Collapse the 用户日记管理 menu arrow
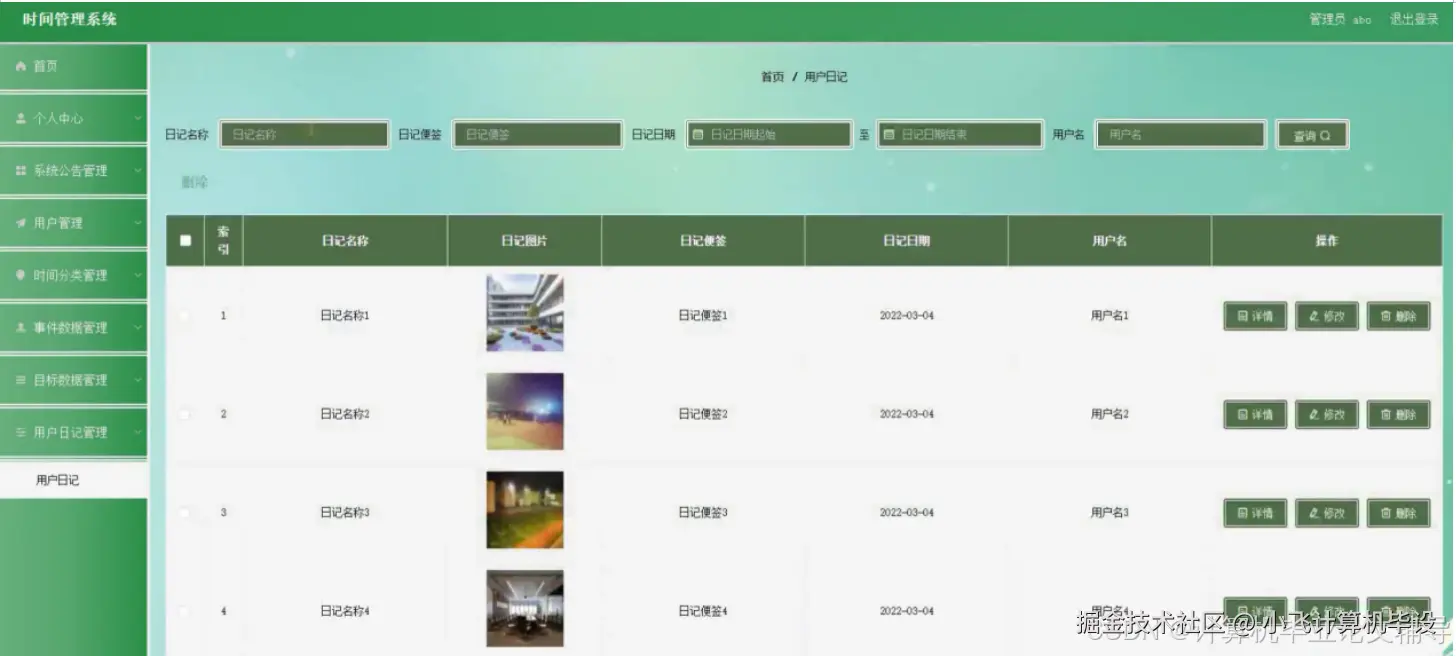1456x656 pixels. pos(137,433)
